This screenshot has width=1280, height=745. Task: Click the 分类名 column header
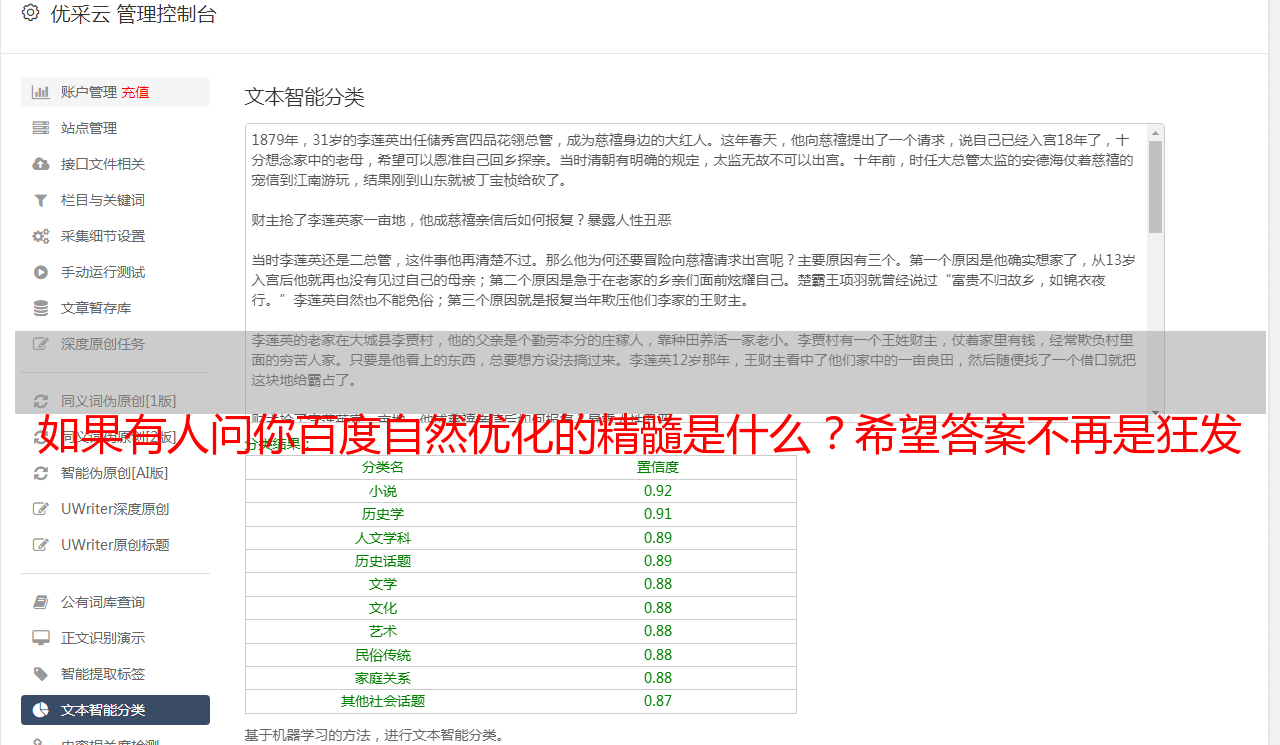[383, 467]
